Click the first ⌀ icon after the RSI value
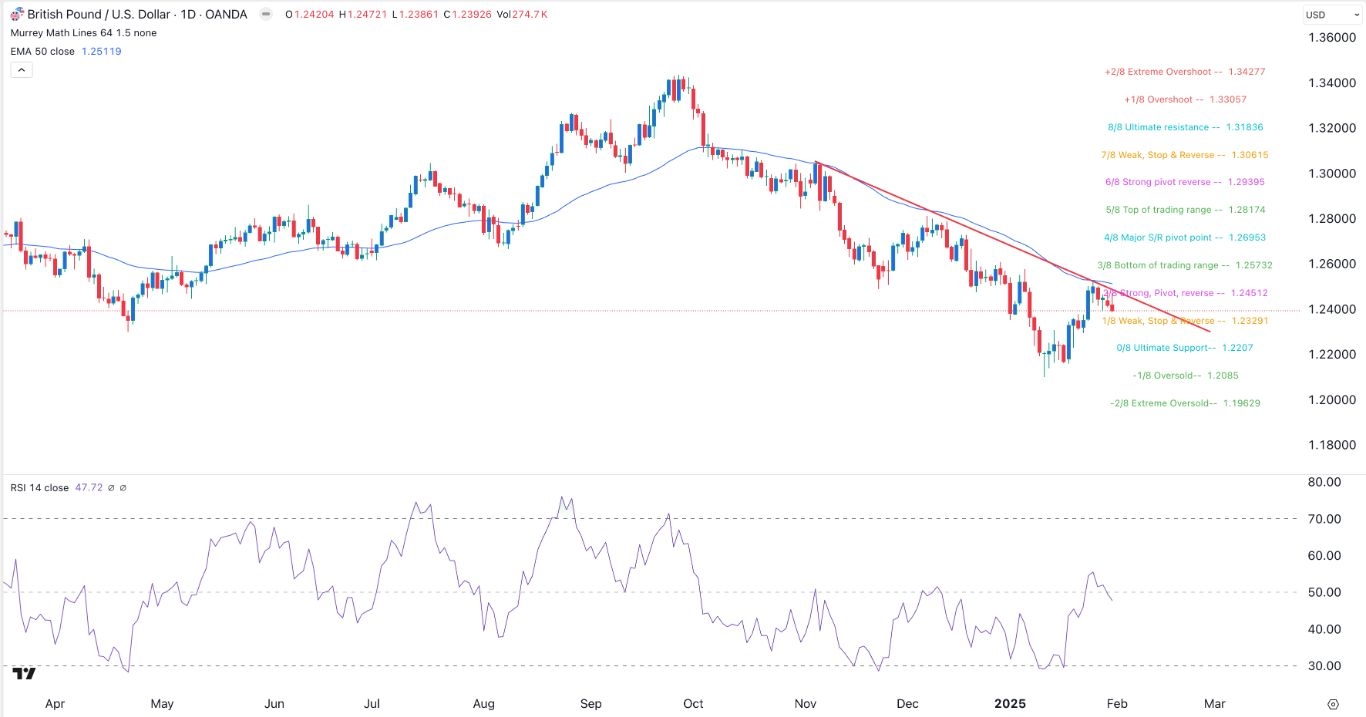Viewport: 1366px width, 717px height. (111, 487)
